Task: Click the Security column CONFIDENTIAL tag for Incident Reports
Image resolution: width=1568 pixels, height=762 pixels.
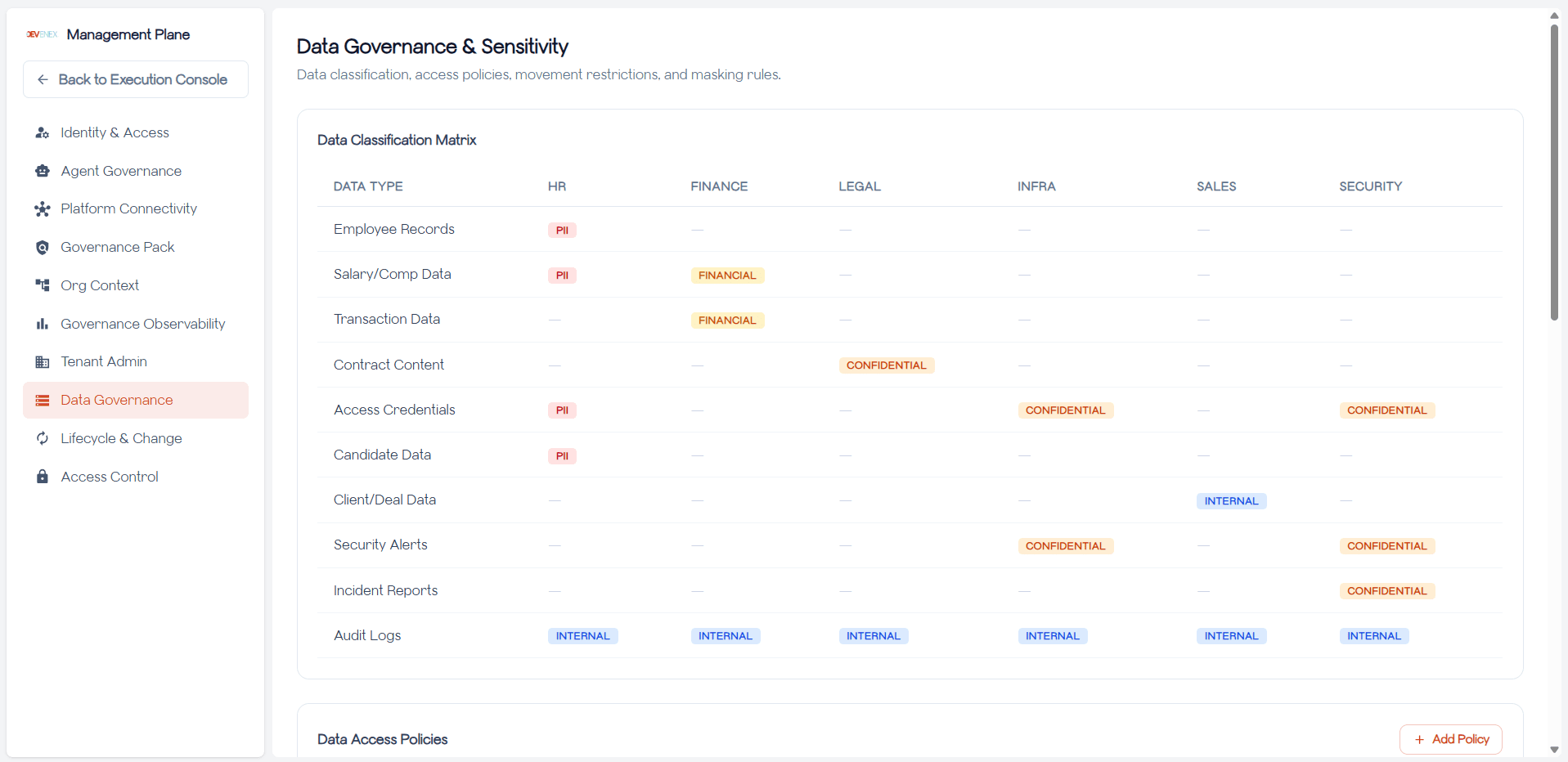Action: (1386, 591)
